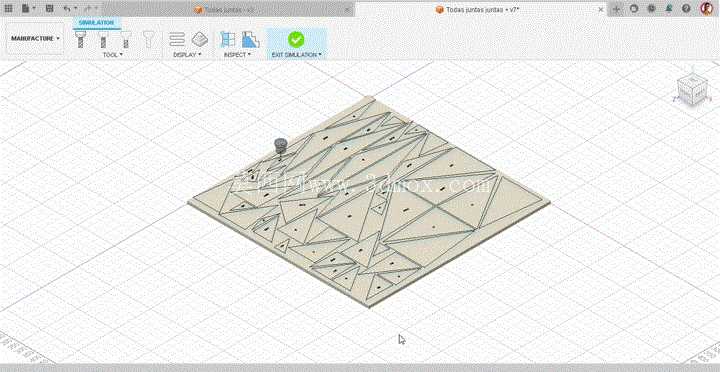Expand the undo history dropdown arrow

click(76, 9)
